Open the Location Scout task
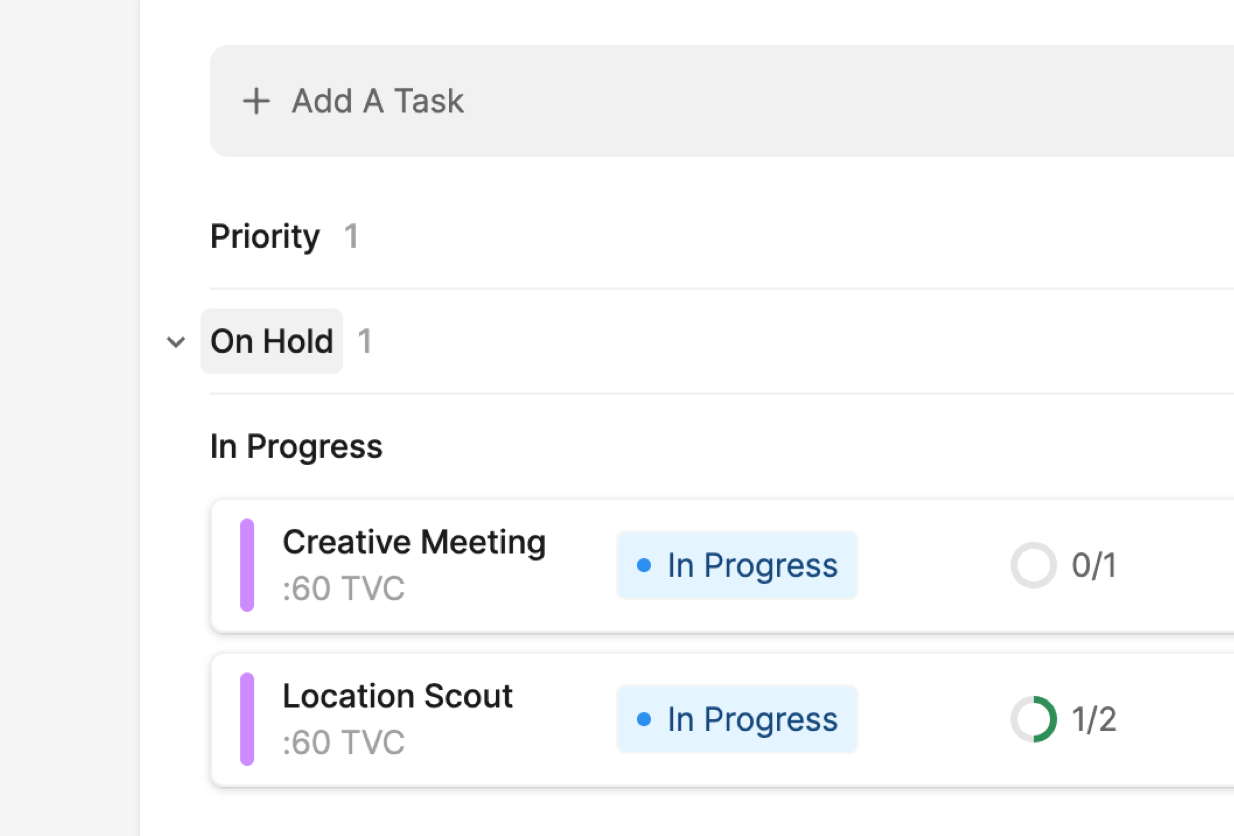1234x836 pixels. tap(397, 696)
